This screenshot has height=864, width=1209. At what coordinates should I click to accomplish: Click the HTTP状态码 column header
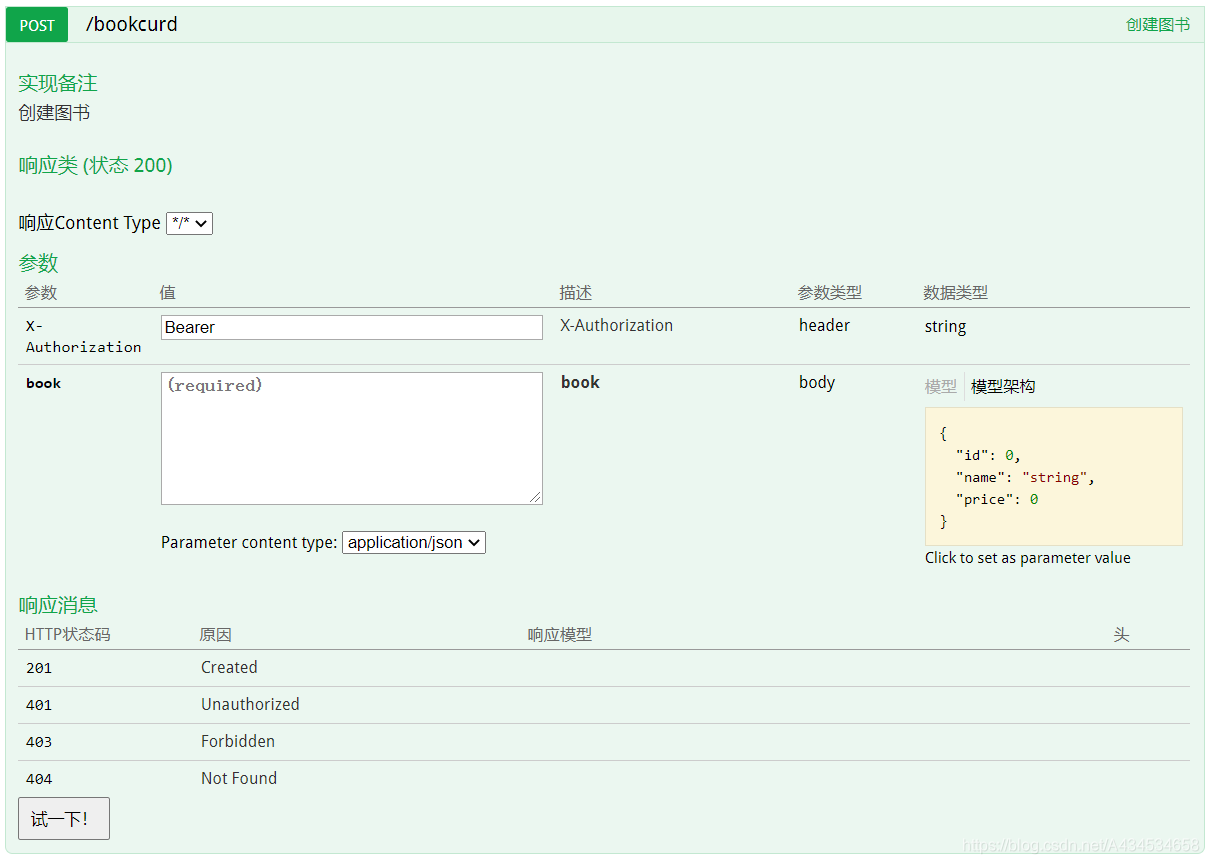coord(67,635)
